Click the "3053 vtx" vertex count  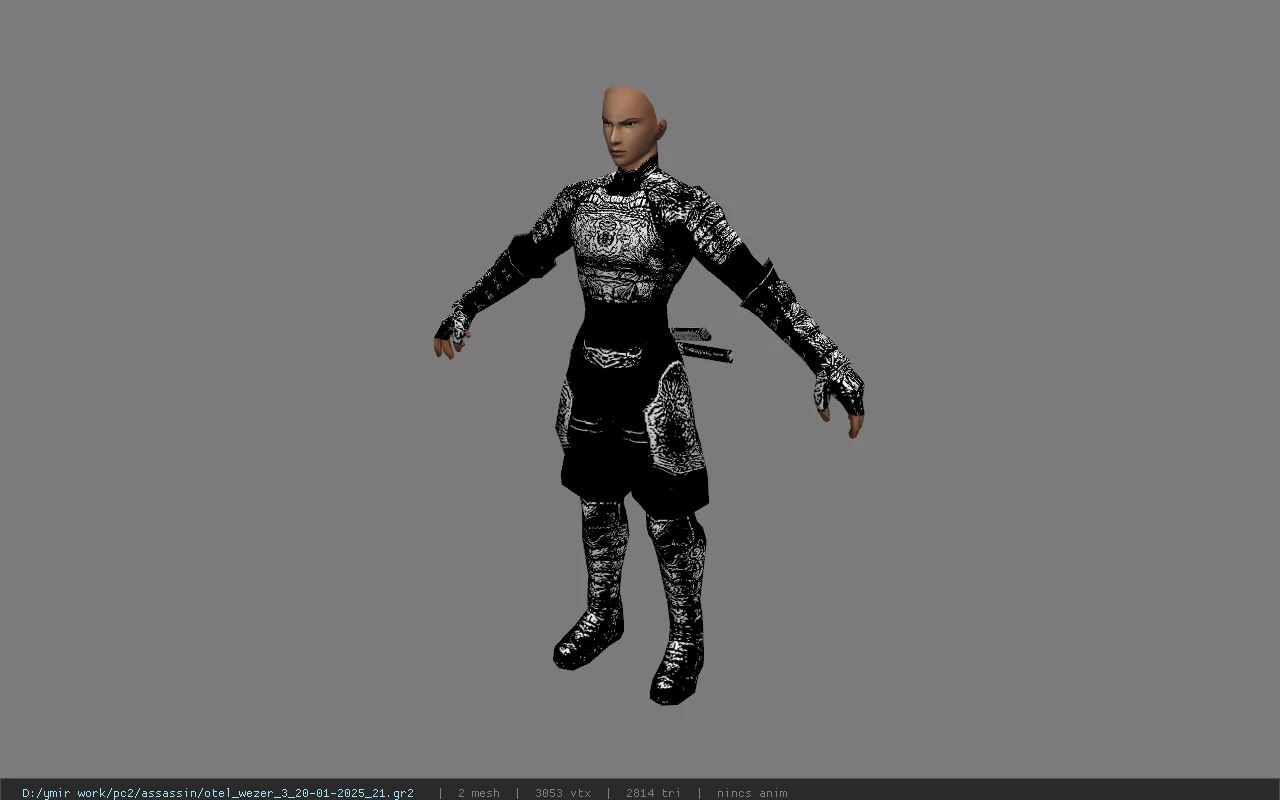[562, 793]
